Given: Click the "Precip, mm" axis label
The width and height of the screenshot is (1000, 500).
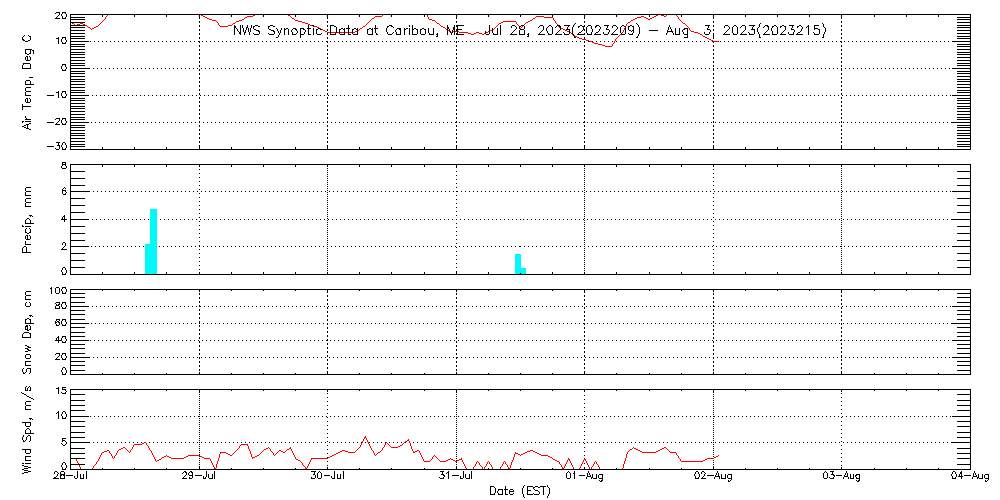Looking at the screenshot, I should click(x=29, y=217).
